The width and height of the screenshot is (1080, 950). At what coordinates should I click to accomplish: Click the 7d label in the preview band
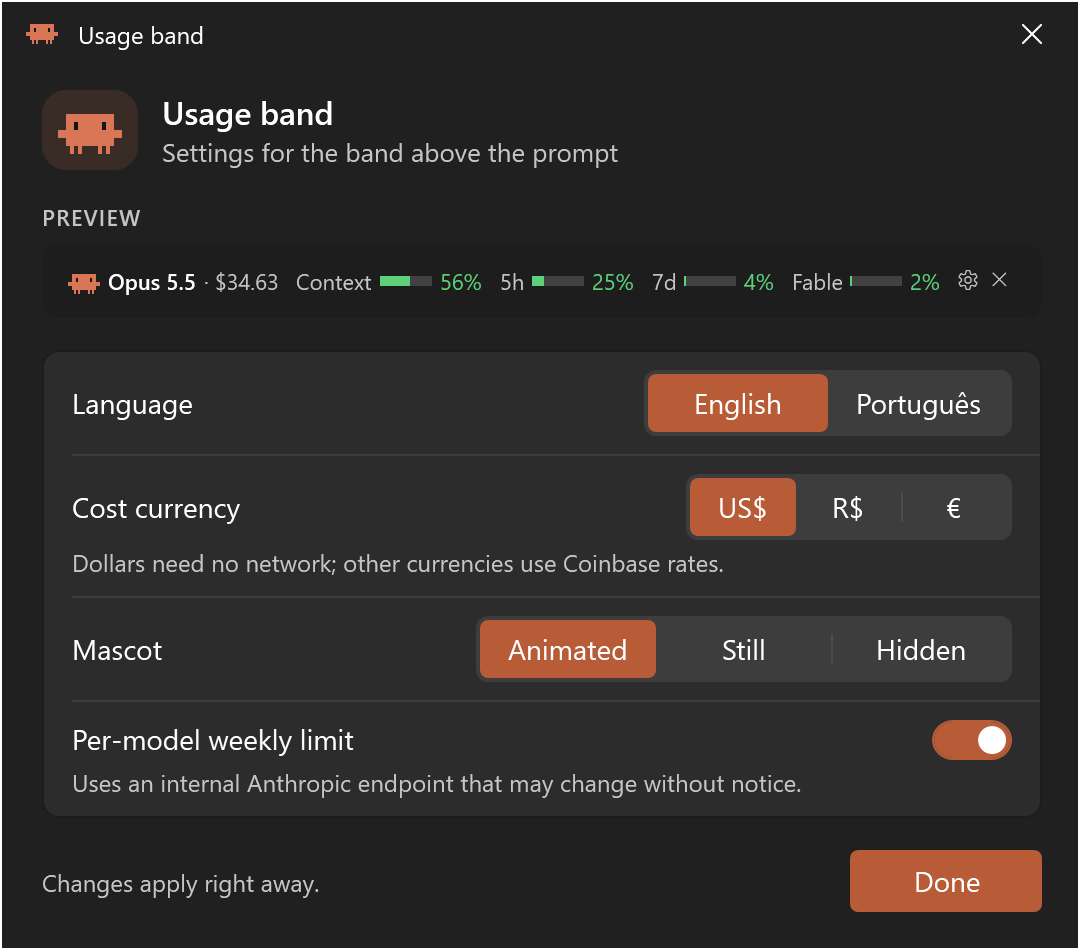[664, 282]
